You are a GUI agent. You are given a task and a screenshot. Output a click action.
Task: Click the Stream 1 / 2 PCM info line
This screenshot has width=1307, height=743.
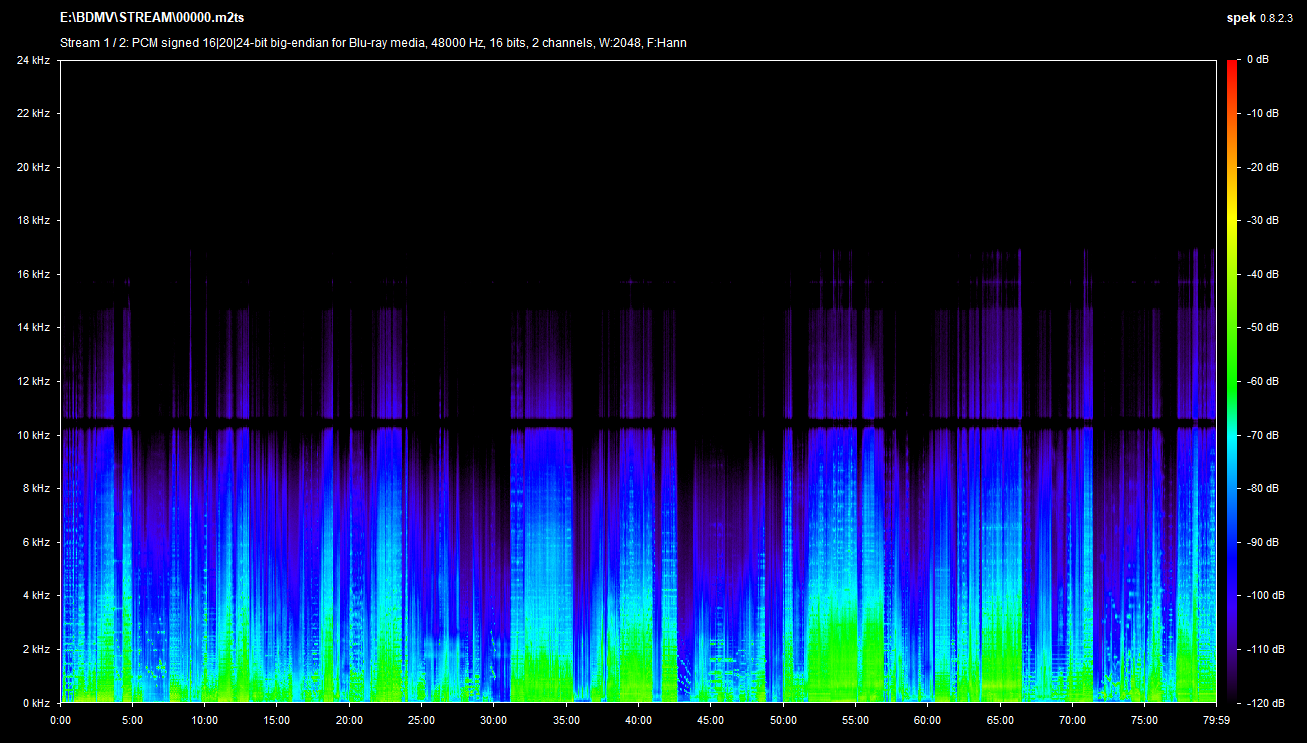tap(373, 43)
